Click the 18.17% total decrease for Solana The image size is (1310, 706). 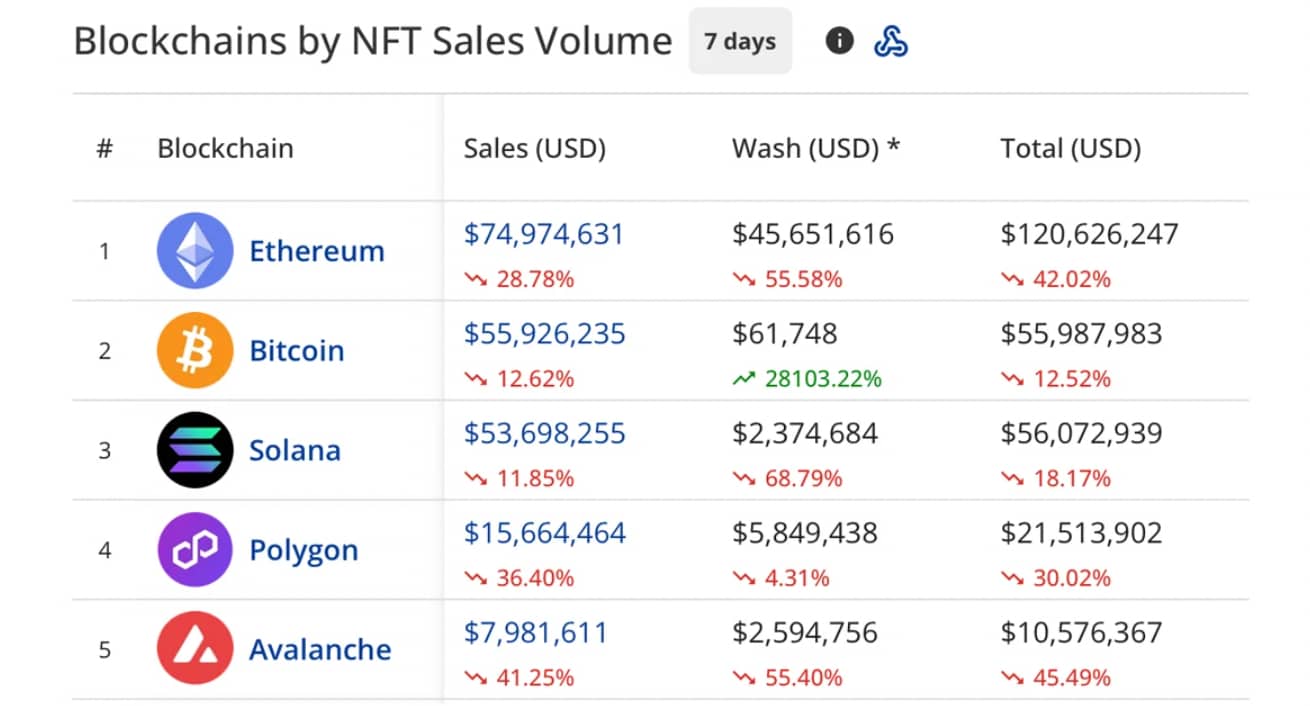[x=1056, y=479]
